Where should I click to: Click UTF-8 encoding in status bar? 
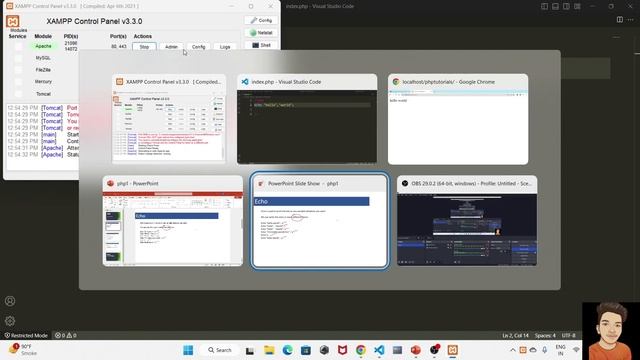coord(568,336)
